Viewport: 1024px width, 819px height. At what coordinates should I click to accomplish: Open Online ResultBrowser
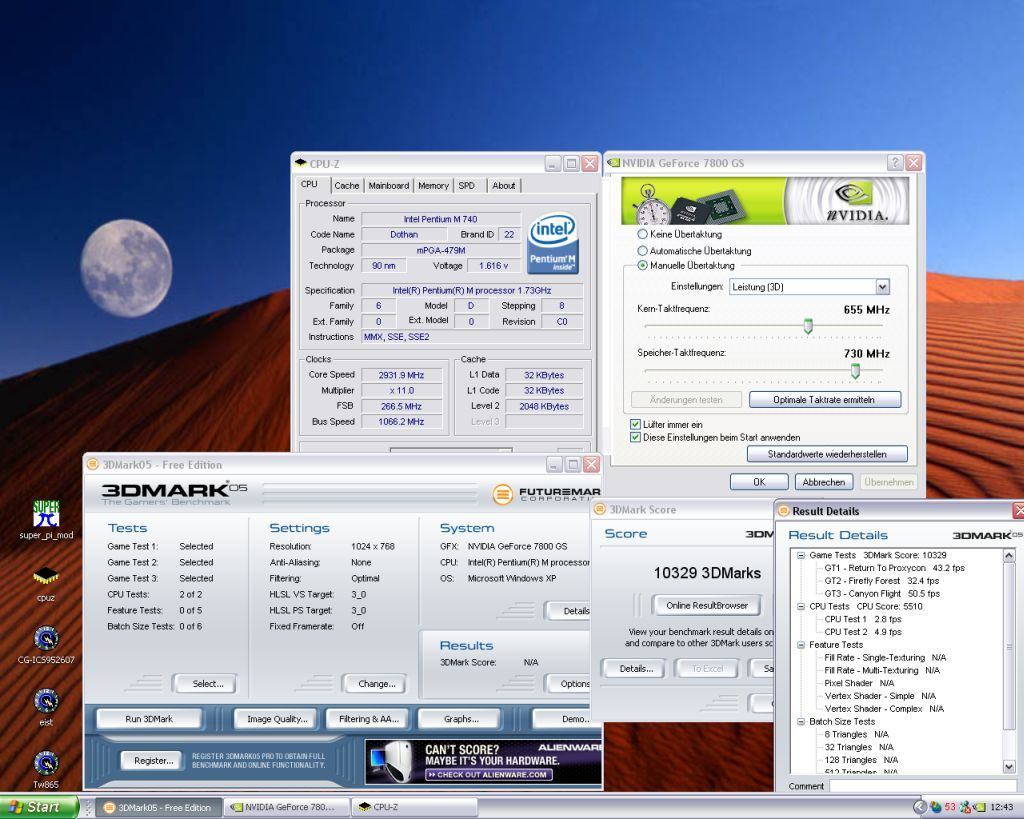point(707,605)
